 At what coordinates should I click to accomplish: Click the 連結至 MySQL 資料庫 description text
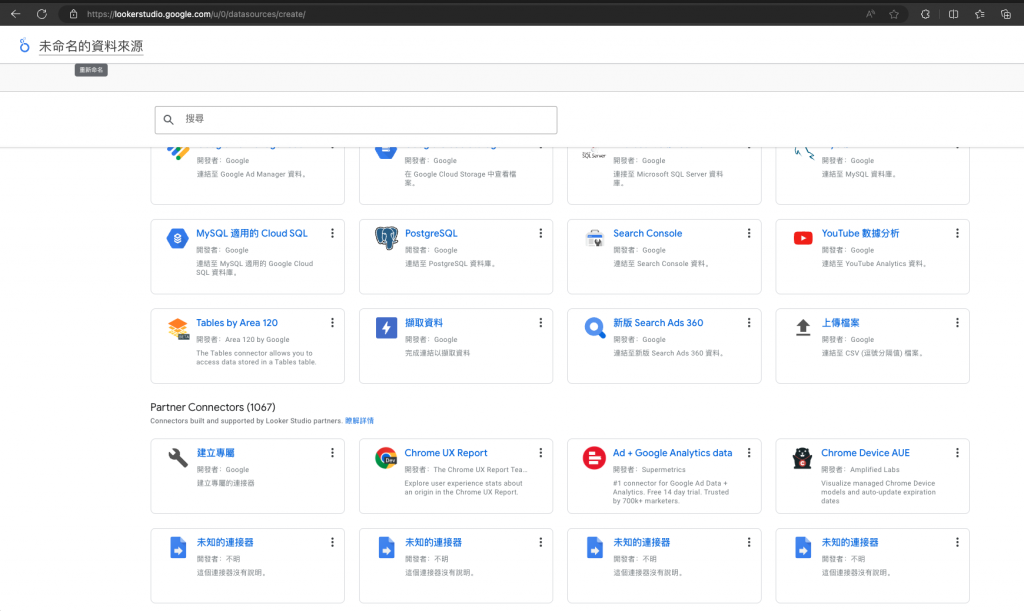pos(859,174)
